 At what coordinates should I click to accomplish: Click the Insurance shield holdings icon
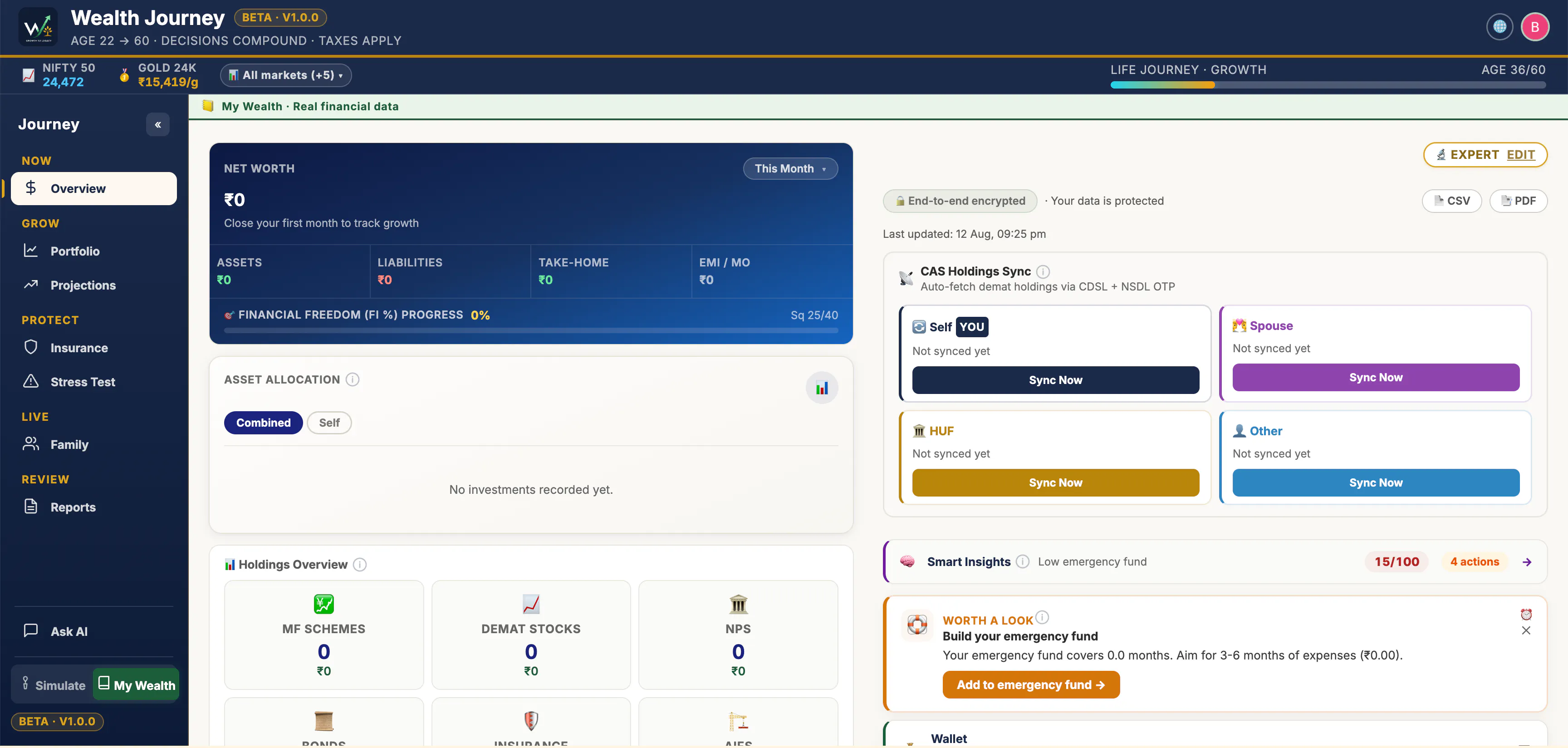click(531, 721)
